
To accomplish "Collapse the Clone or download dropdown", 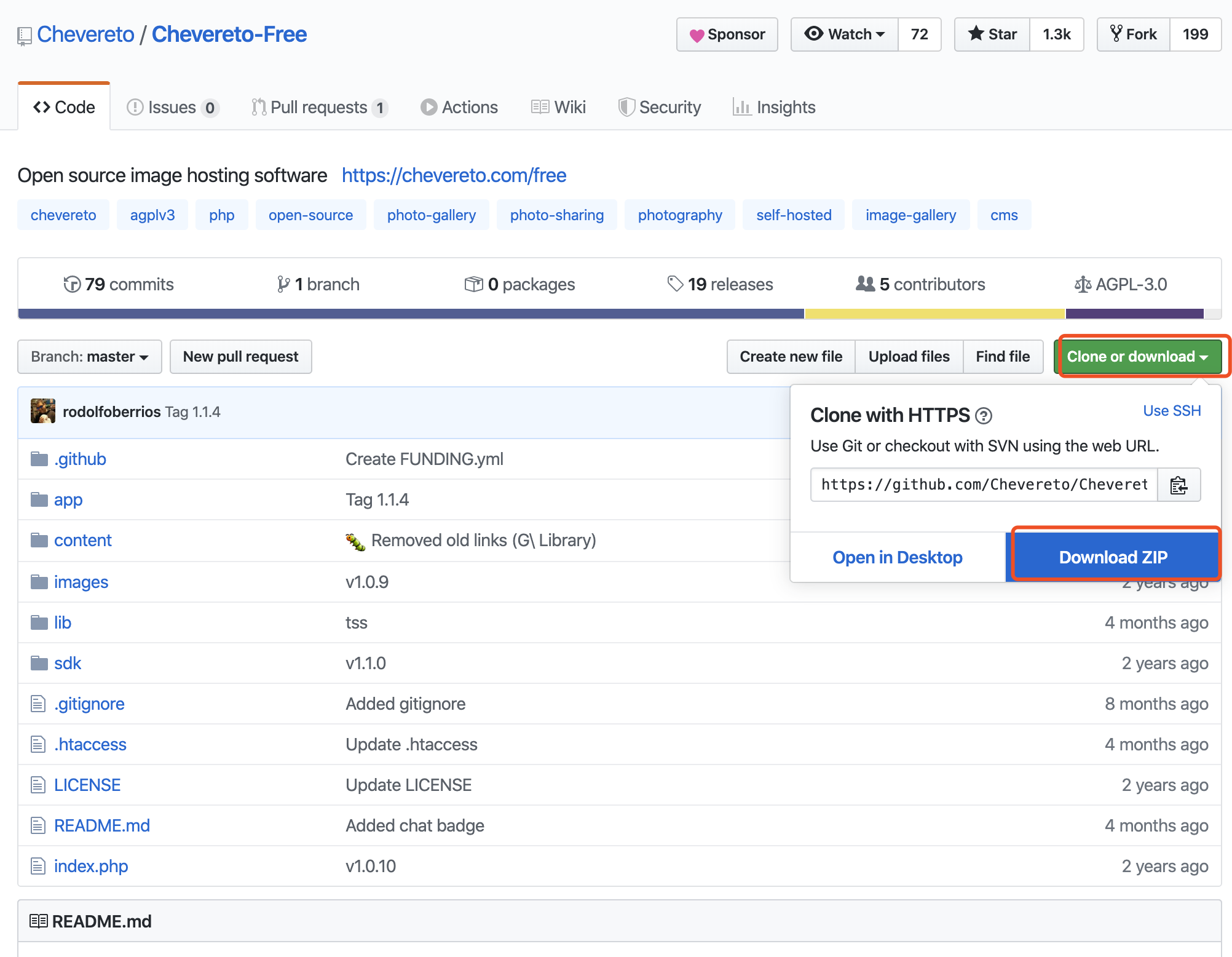I will coord(1138,357).
